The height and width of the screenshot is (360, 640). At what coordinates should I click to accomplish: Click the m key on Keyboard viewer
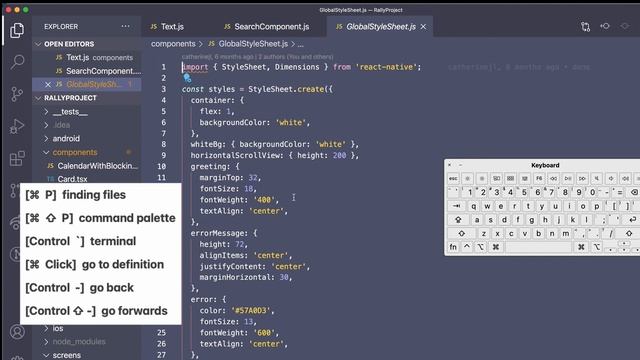[566, 233]
